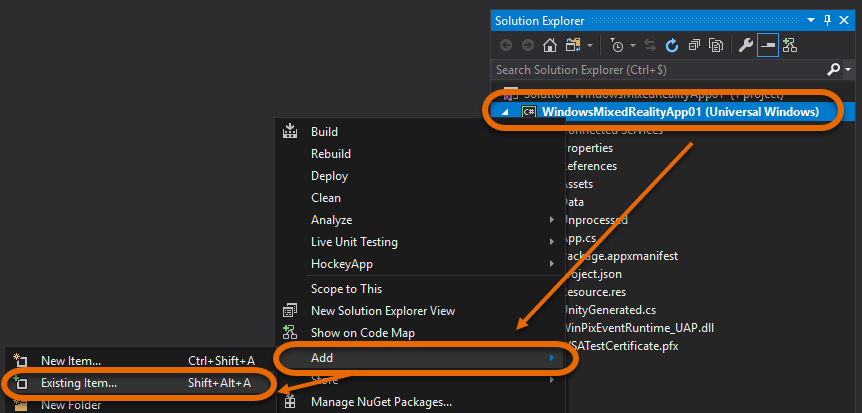Toggle the Preview Selected Items button
Image resolution: width=862 pixels, height=413 pixels.
(768, 45)
